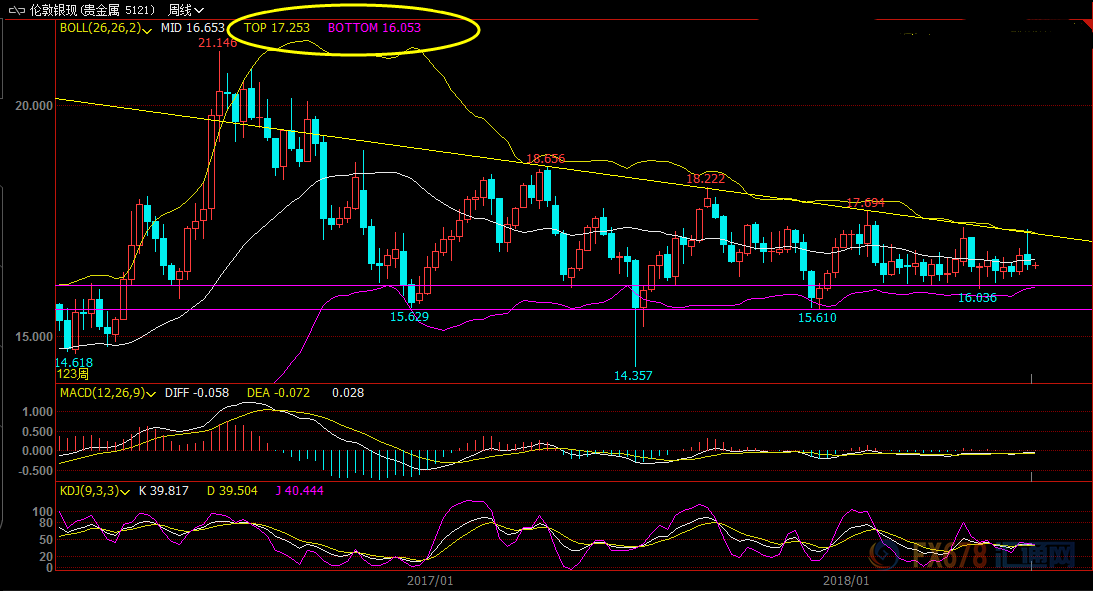Click the FX678 watermark logo
Image resolution: width=1093 pixels, height=591 pixels.
[x=994, y=553]
